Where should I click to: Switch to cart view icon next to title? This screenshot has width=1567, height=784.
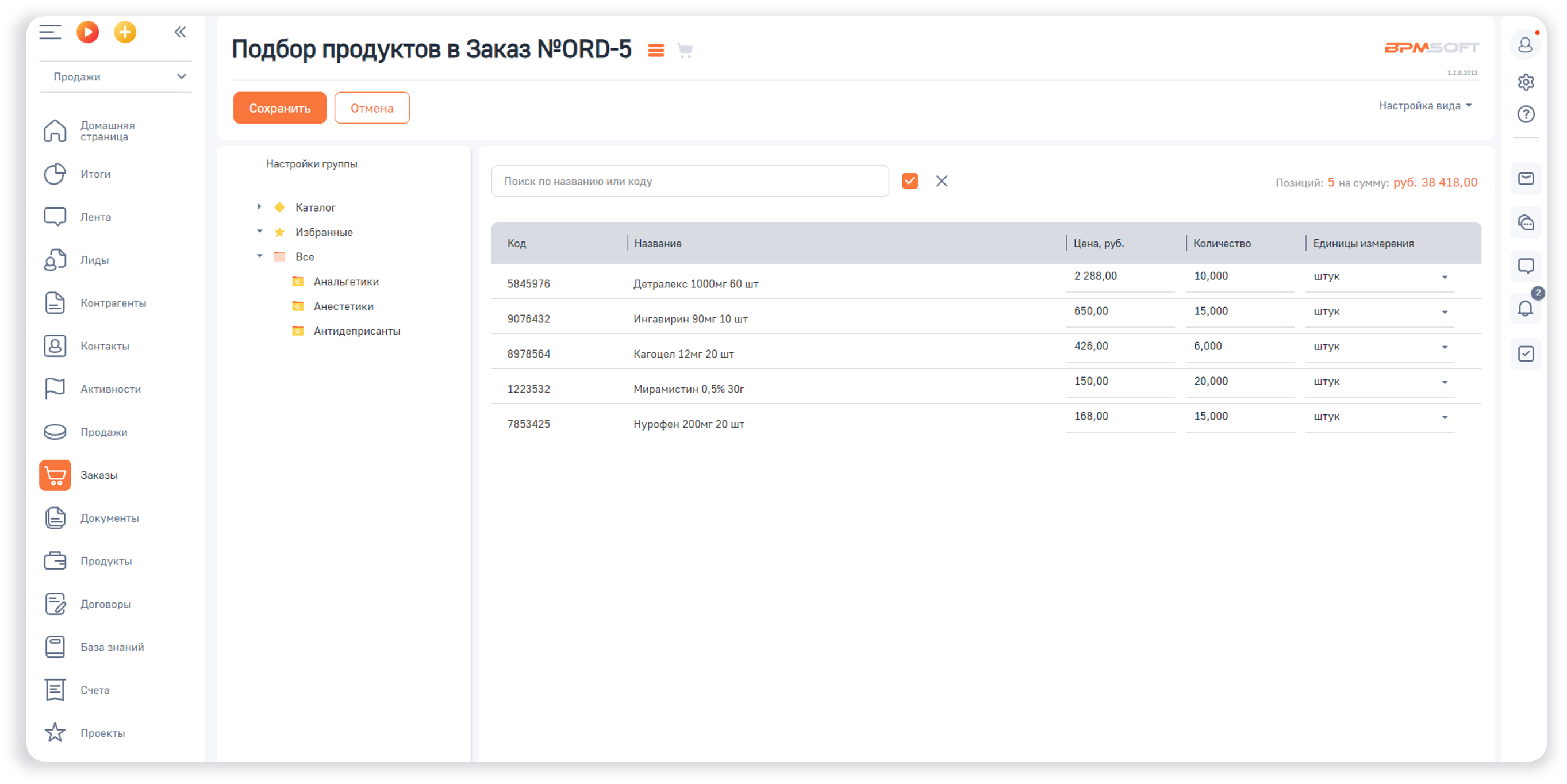(x=685, y=51)
